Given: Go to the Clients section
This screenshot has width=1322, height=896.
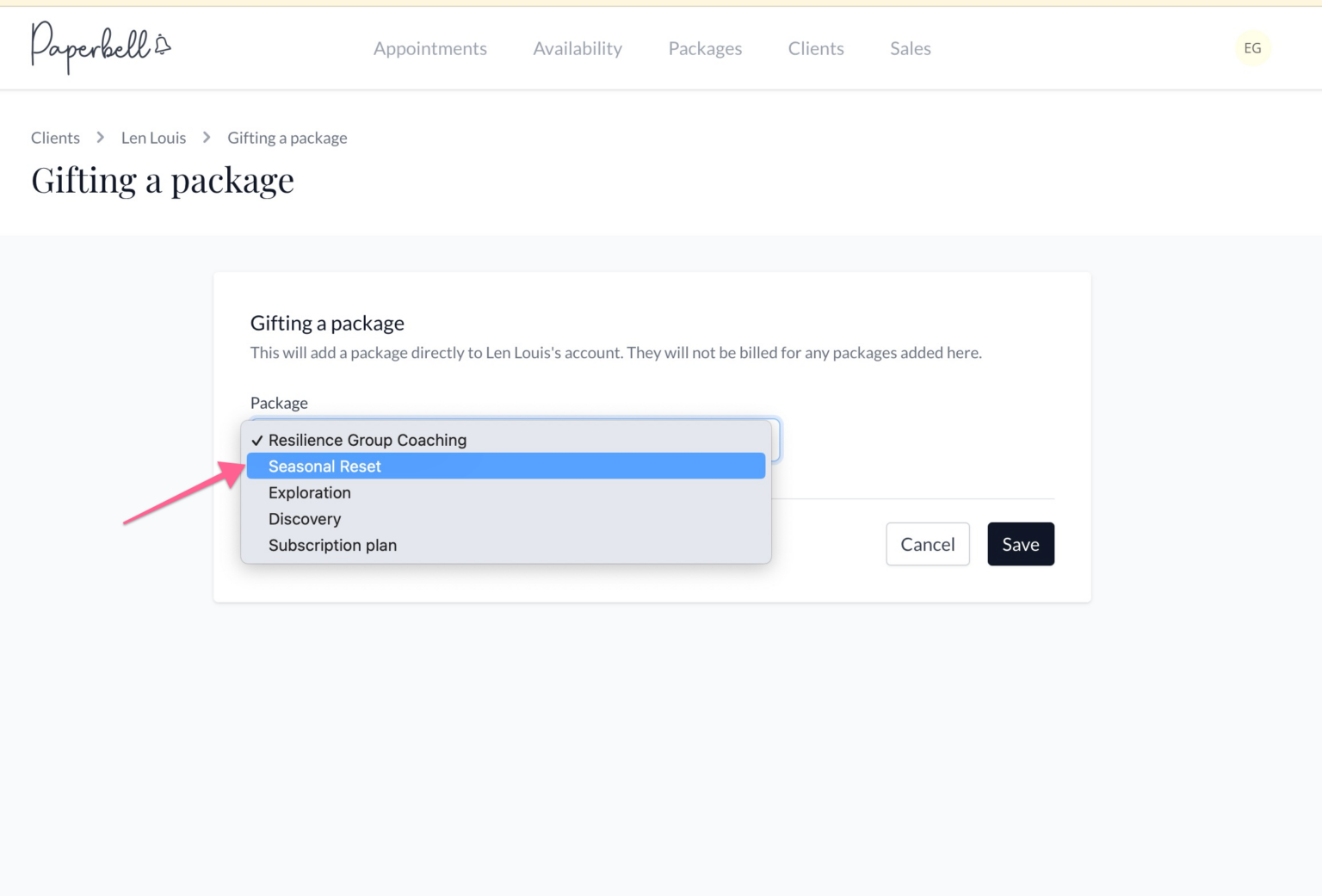Looking at the screenshot, I should pyautogui.click(x=815, y=49).
